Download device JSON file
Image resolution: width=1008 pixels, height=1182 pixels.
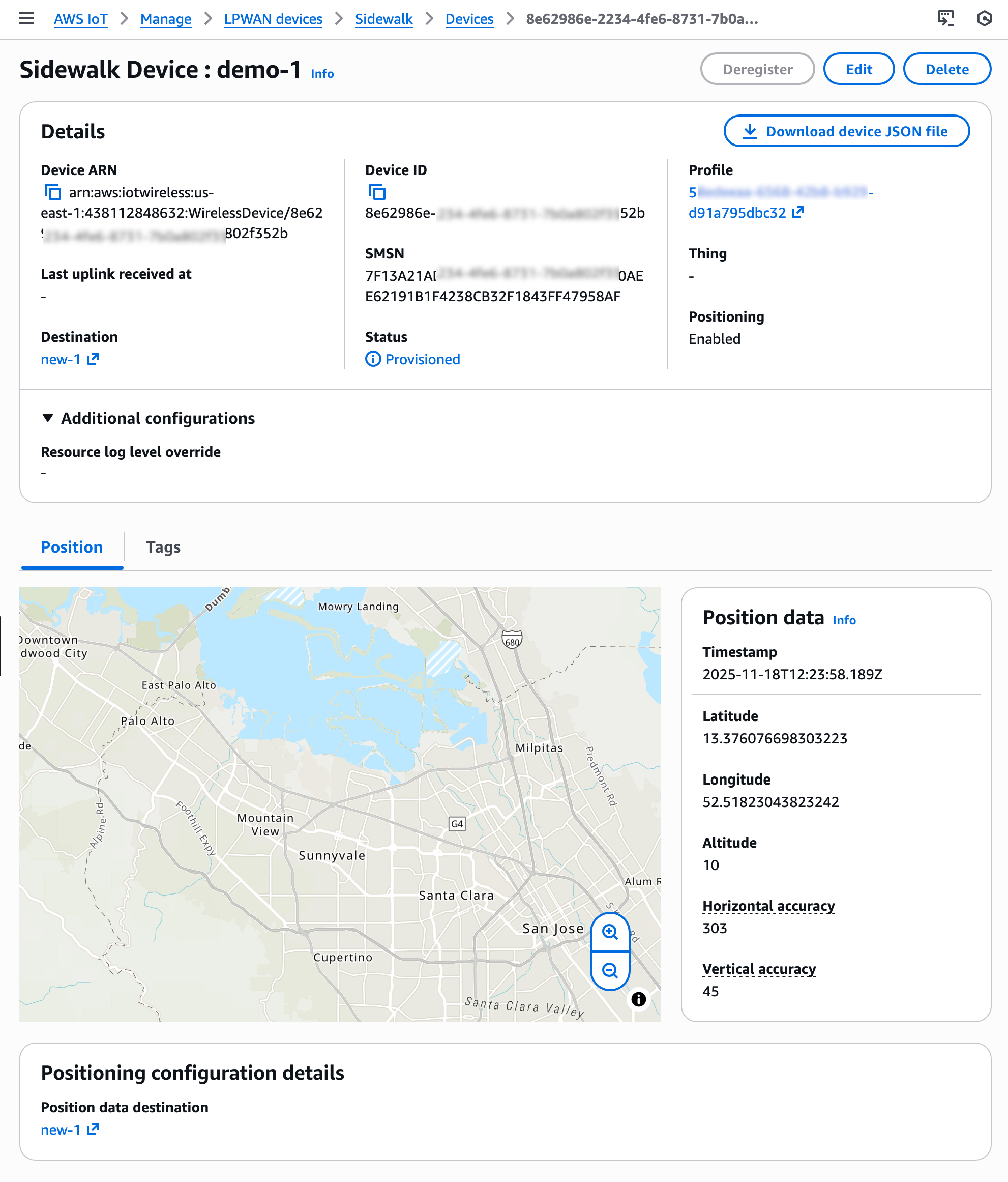(846, 131)
